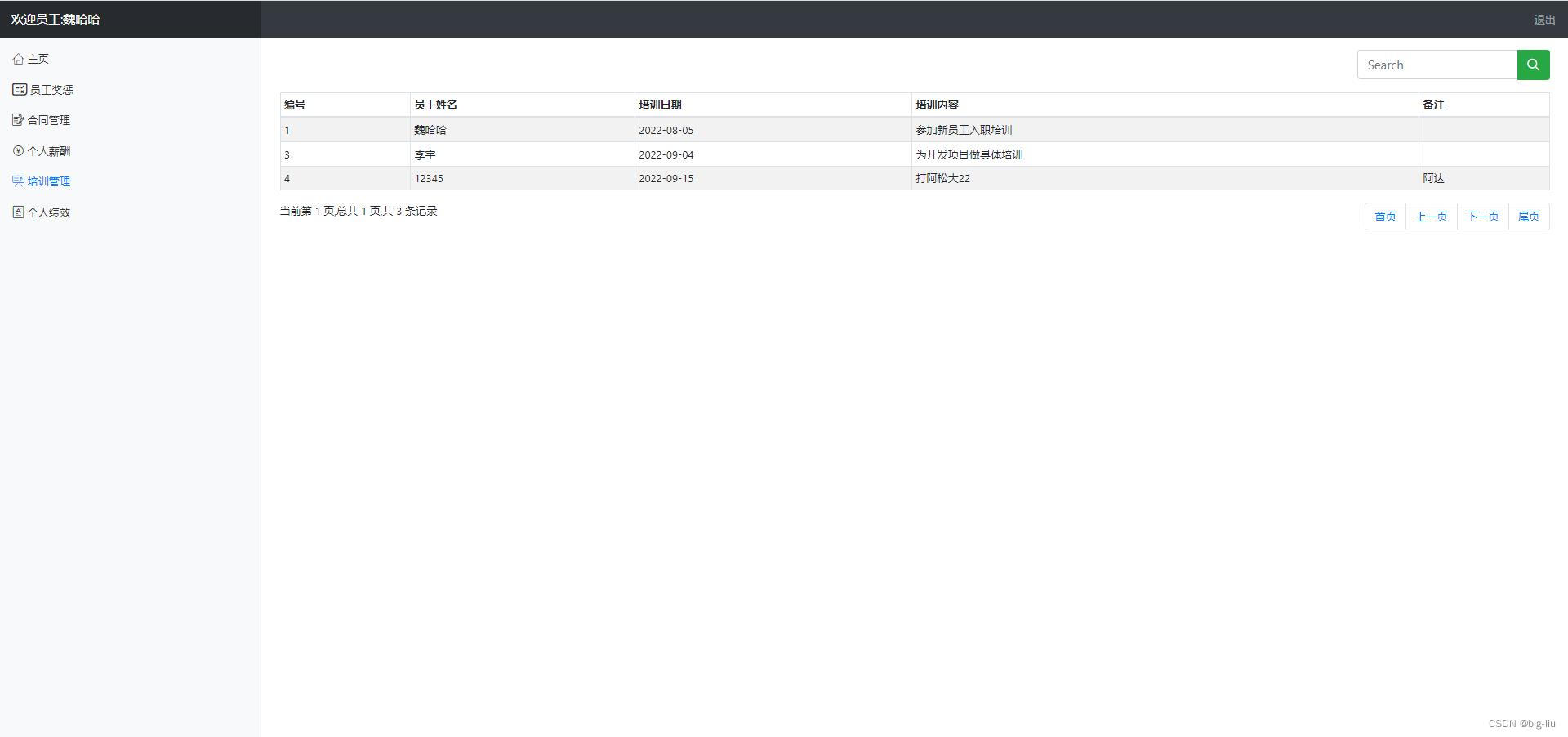
Task: Click the home icon beside 主页
Action: point(18,59)
